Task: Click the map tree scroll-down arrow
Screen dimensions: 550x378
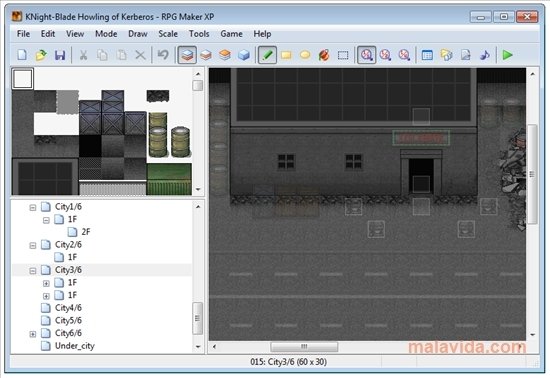Action: coord(198,347)
